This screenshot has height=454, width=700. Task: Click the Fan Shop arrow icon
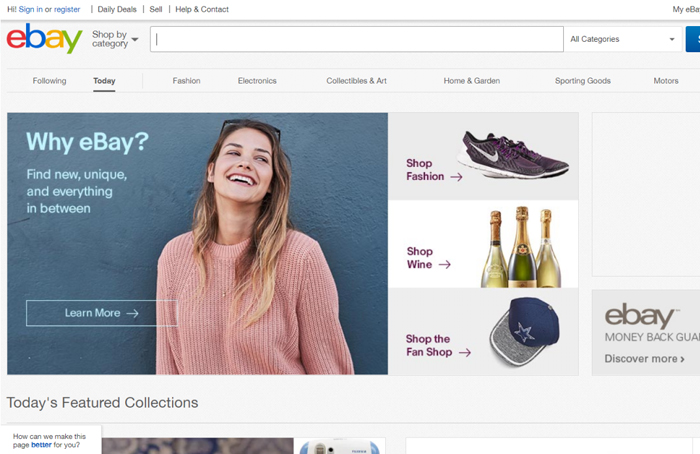coord(465,353)
